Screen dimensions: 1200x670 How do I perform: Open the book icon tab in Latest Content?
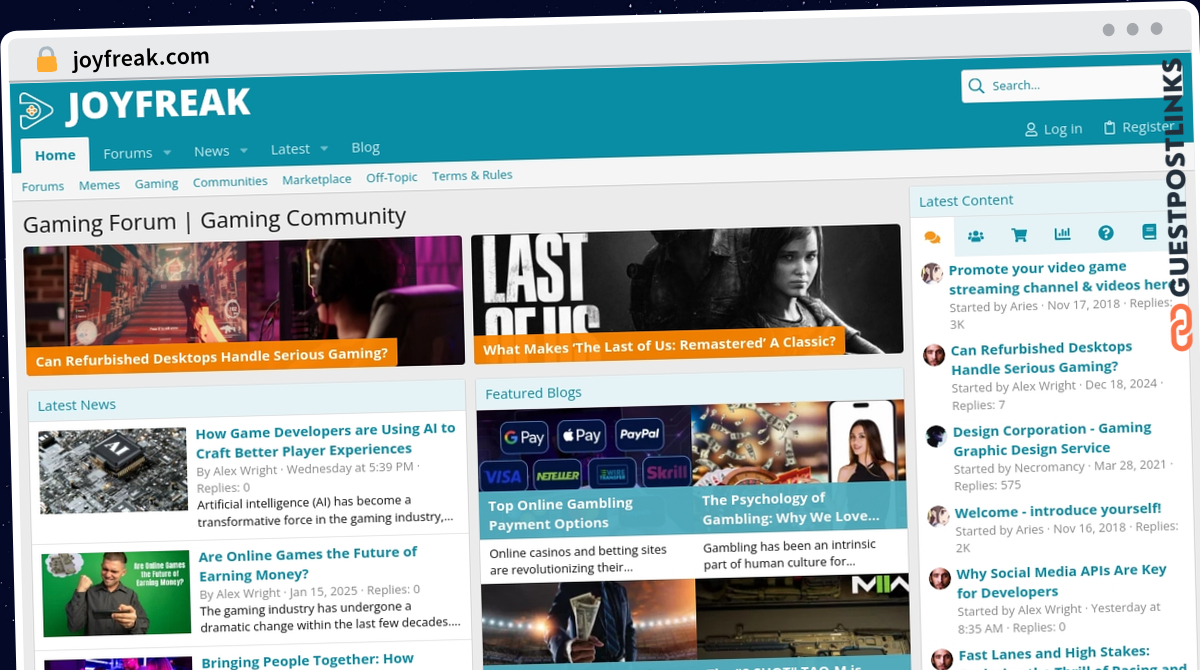click(1149, 232)
